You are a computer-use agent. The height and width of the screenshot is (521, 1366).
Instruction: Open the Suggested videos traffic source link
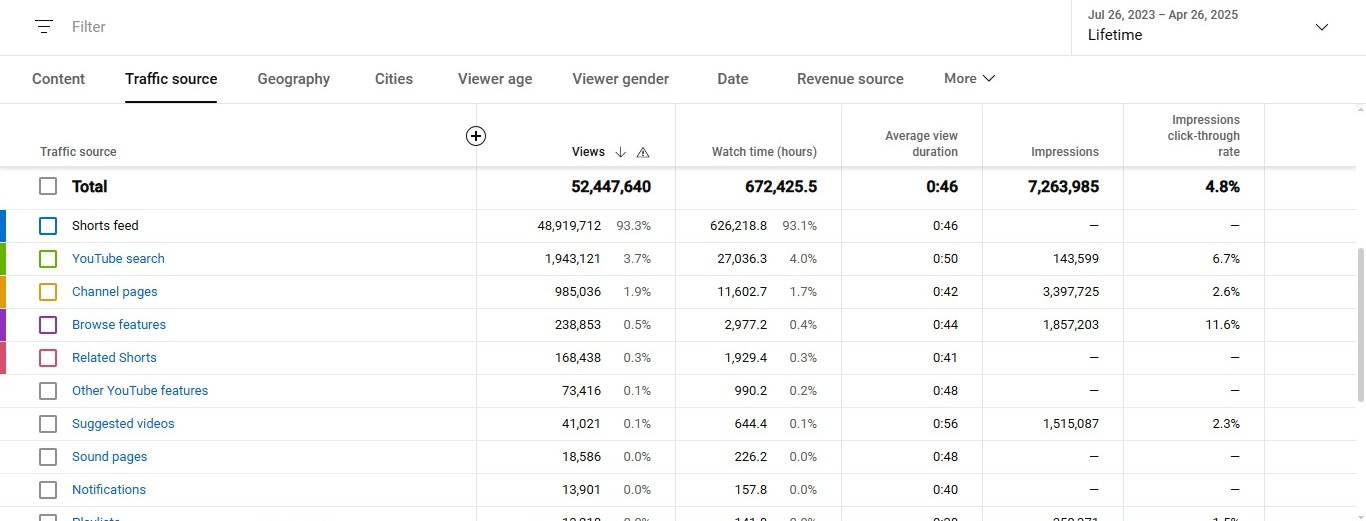point(123,424)
